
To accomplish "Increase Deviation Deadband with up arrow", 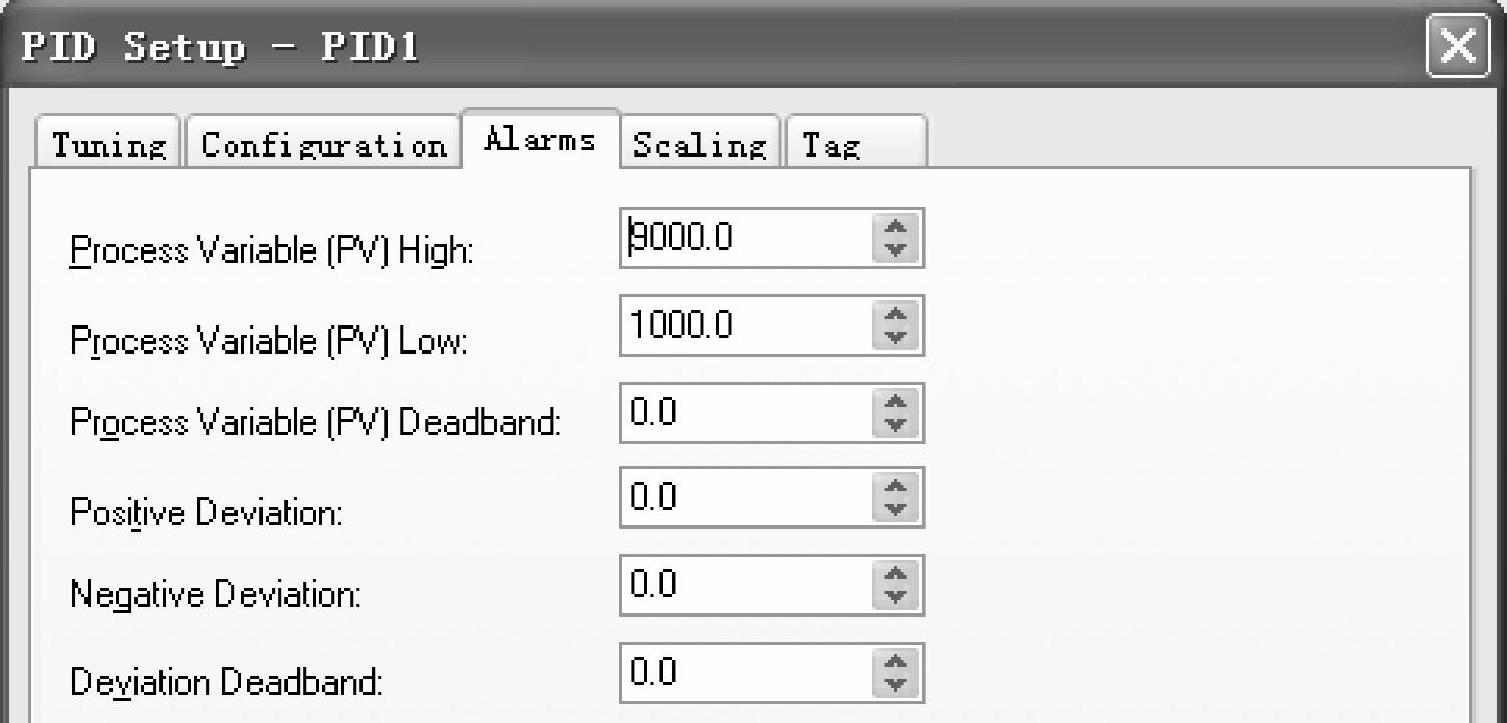I will [x=898, y=659].
